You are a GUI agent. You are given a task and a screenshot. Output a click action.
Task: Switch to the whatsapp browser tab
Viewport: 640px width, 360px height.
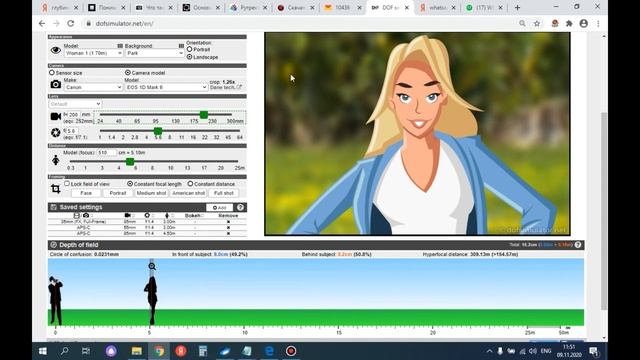[x=438, y=8]
